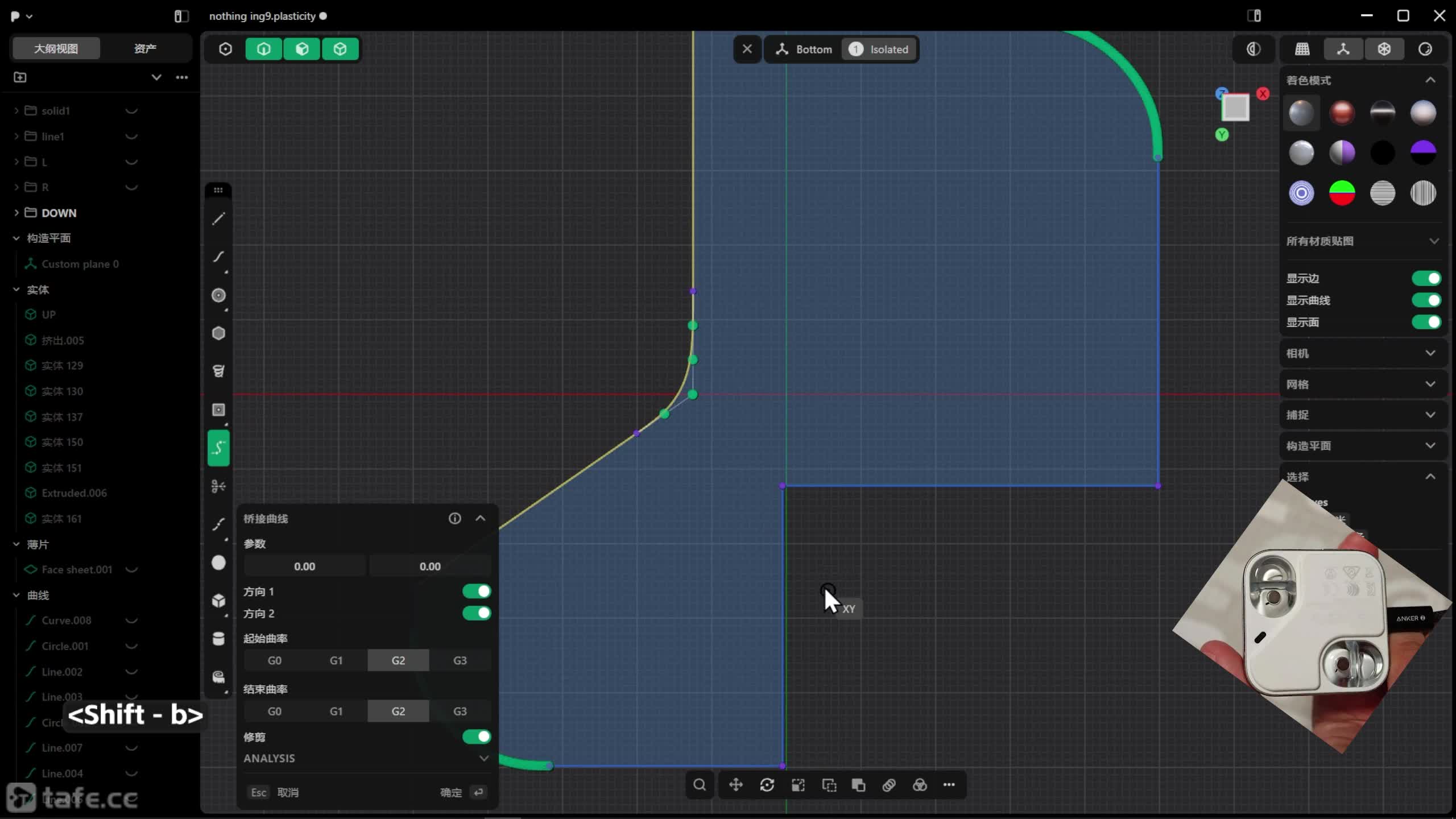This screenshot has height=819, width=1456.
Task: Select the Spline curve tool
Action: pyautogui.click(x=218, y=258)
